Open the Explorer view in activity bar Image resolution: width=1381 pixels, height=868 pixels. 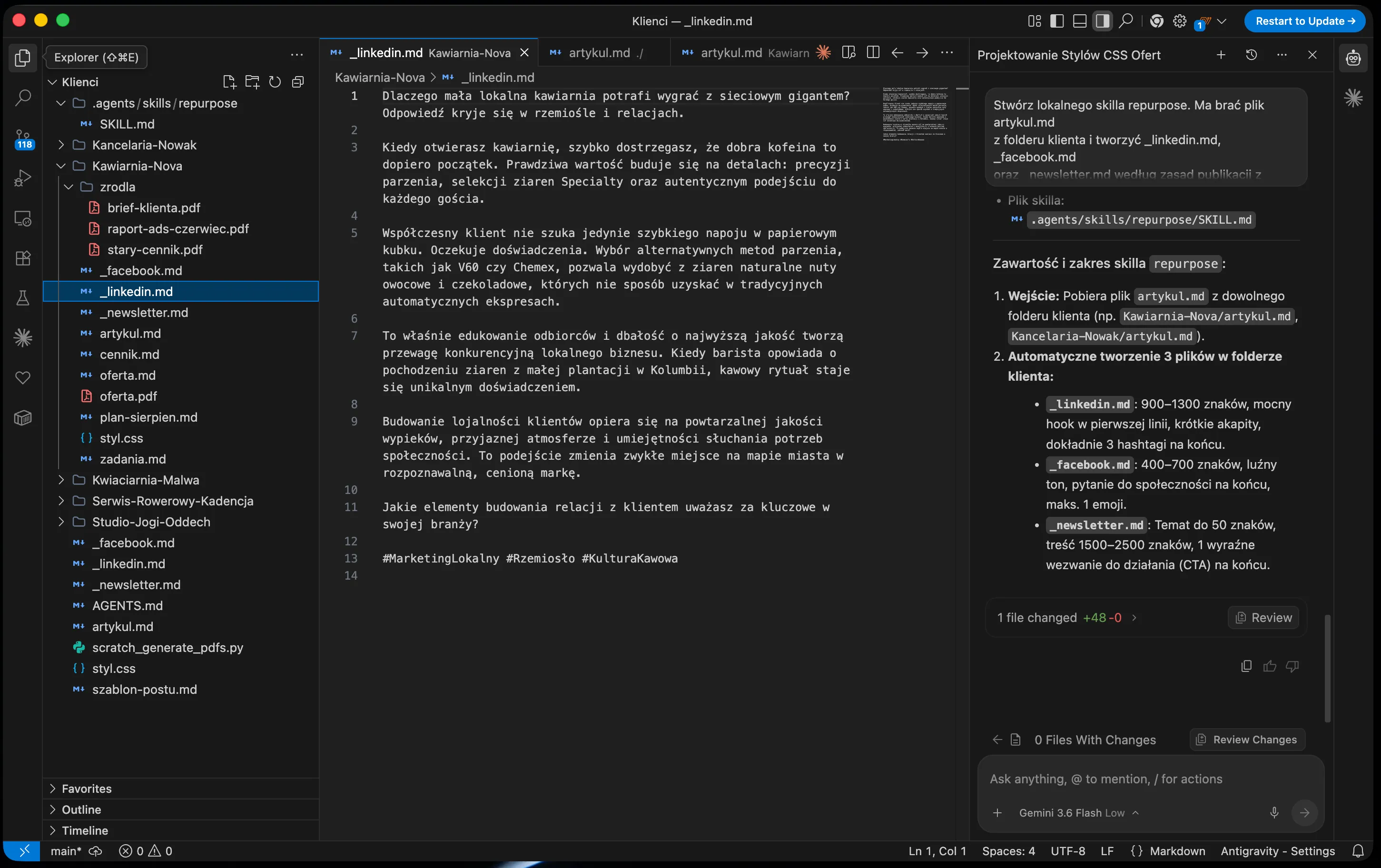pyautogui.click(x=22, y=57)
